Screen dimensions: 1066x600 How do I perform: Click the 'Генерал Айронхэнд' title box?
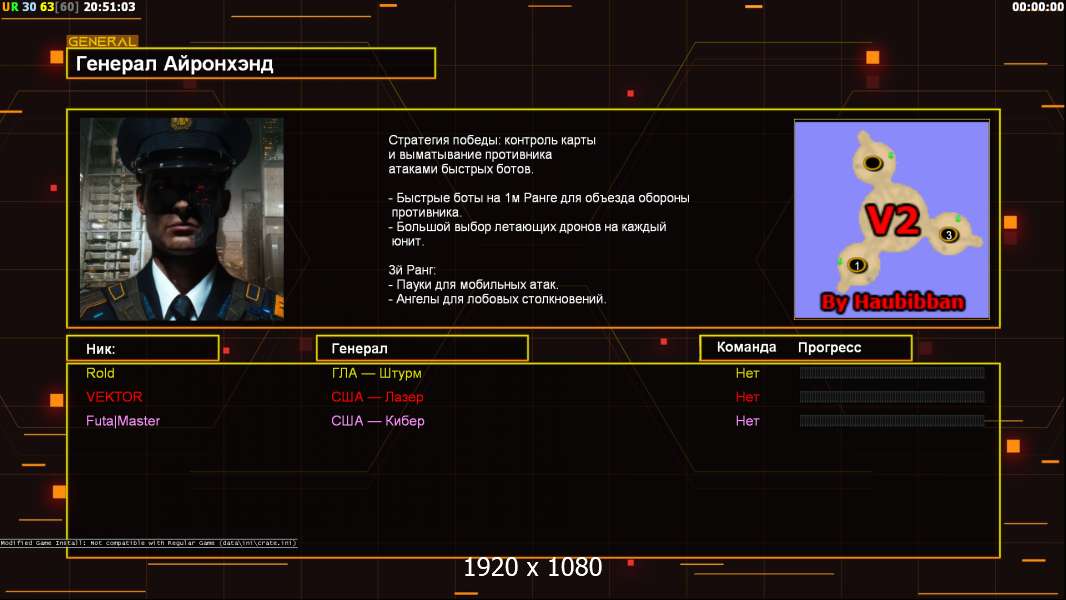pos(251,63)
